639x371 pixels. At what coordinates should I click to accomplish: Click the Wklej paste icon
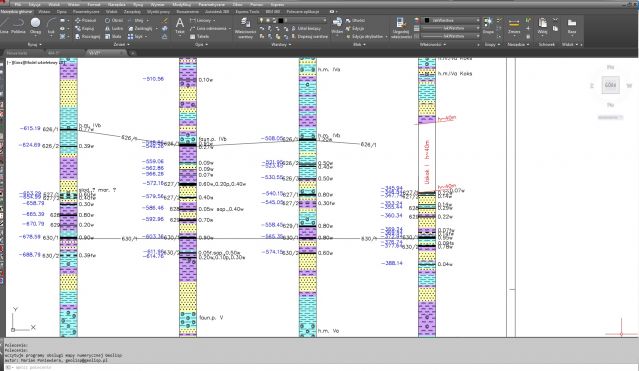(x=542, y=26)
